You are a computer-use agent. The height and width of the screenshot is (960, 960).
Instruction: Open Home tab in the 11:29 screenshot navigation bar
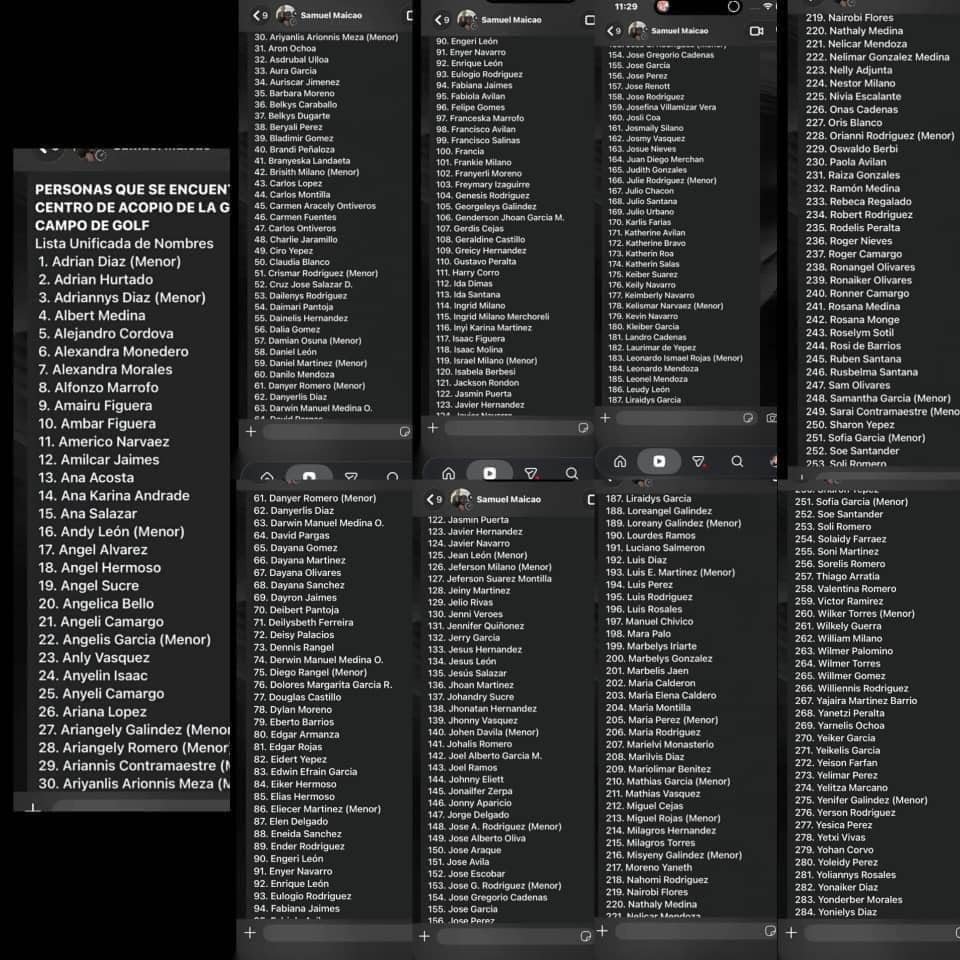point(620,462)
